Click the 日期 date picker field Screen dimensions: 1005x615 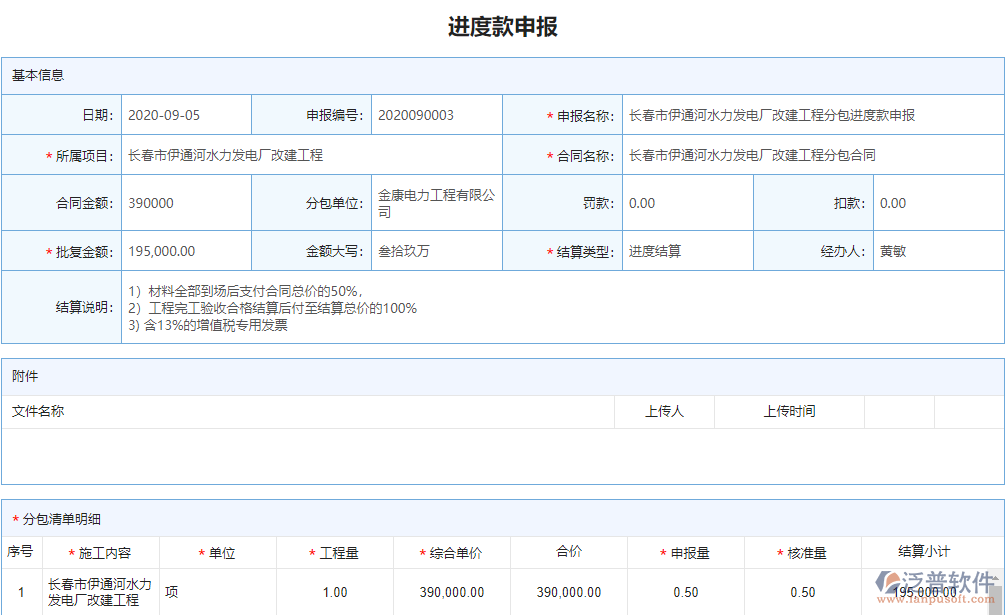(x=186, y=114)
